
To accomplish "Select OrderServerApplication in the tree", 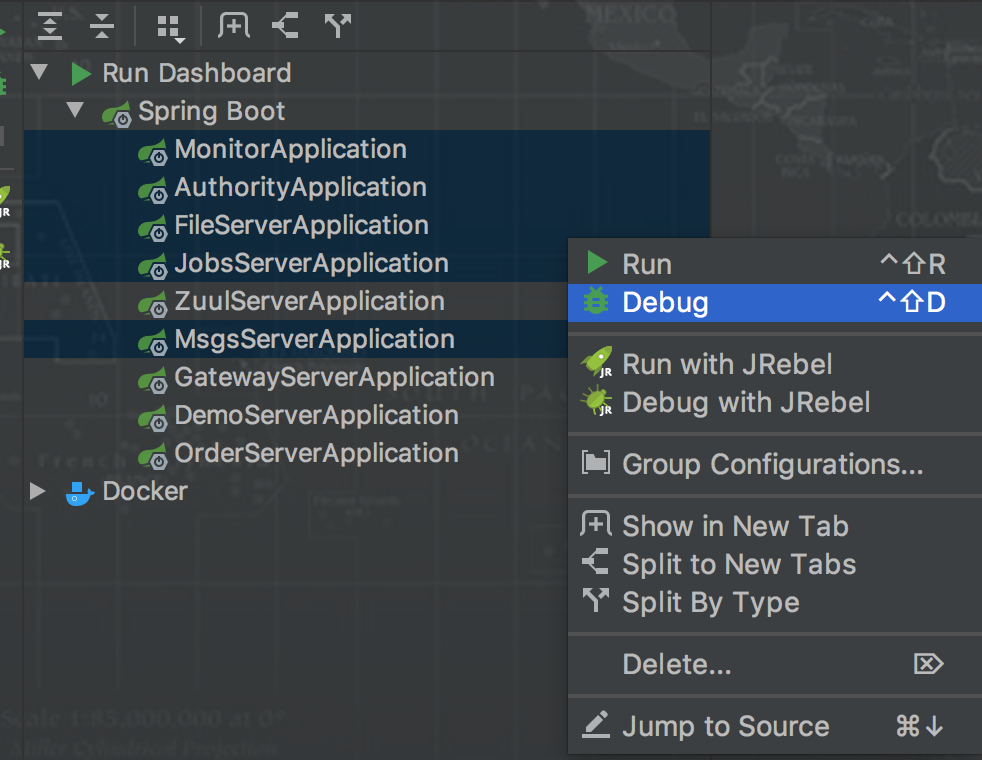I will click(316, 453).
